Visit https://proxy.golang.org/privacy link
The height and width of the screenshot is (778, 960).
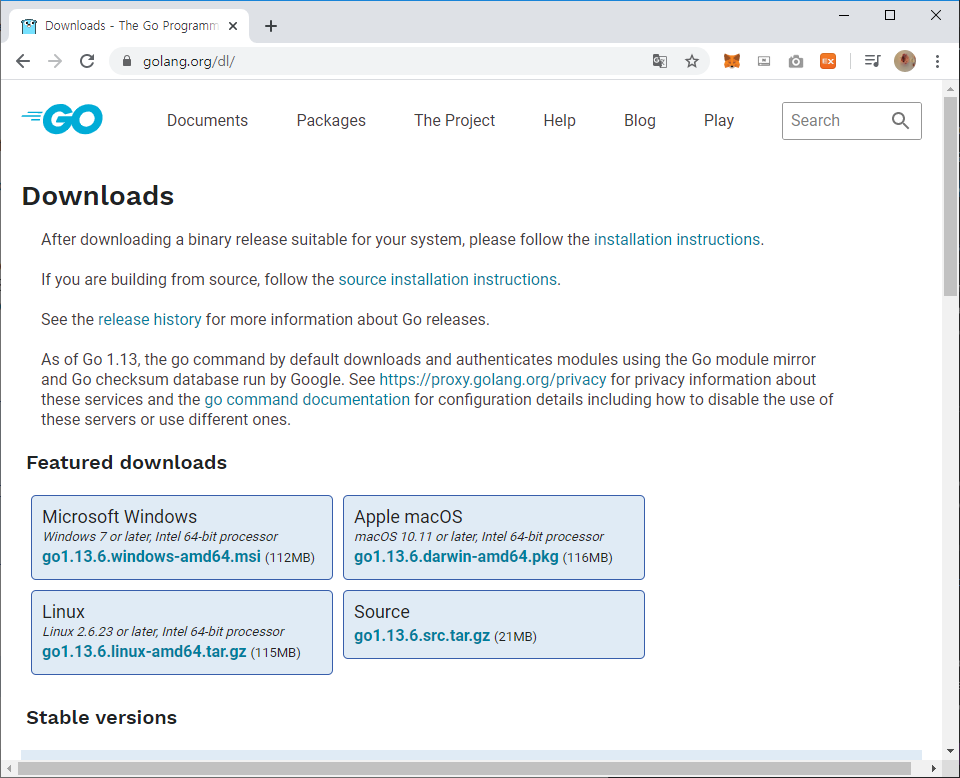pos(493,380)
